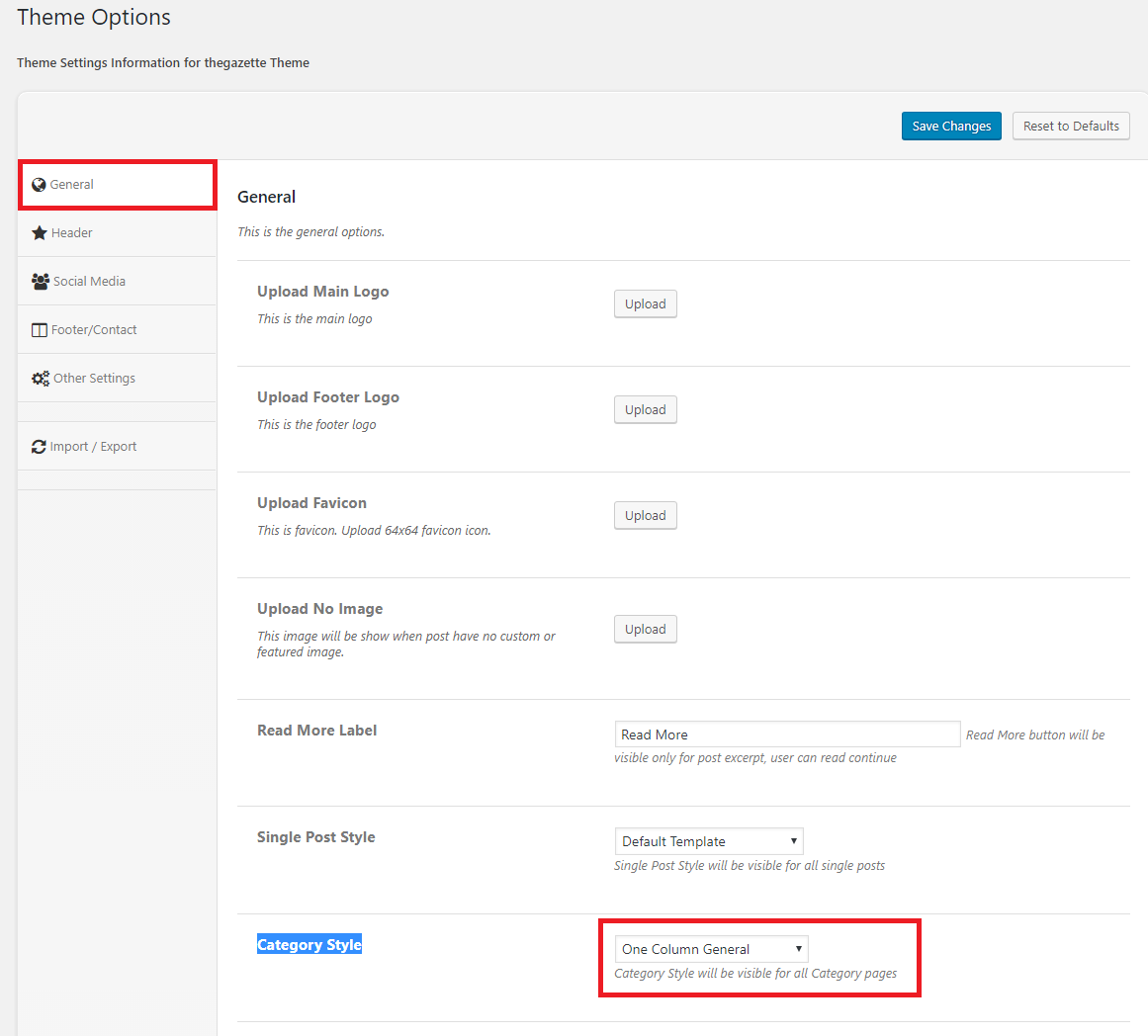Click the gears icon for Other Settings
This screenshot has height=1036, width=1148.
[x=41, y=379]
